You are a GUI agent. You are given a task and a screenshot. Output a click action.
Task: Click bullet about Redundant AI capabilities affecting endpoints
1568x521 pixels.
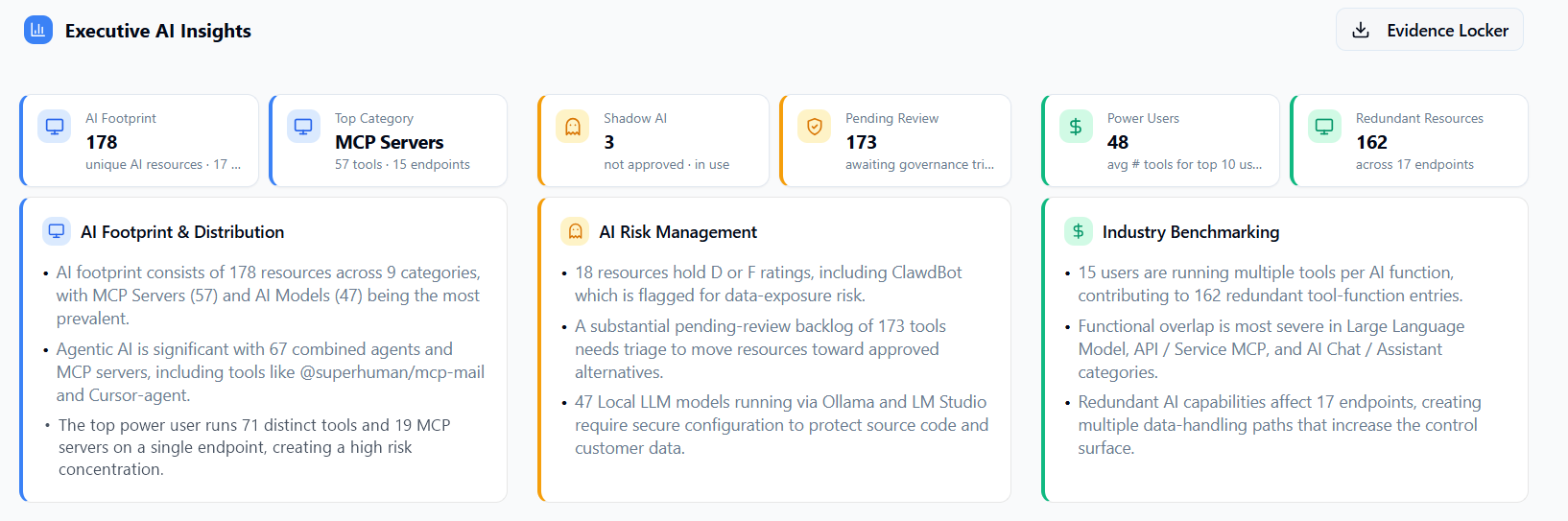(x=1280, y=425)
